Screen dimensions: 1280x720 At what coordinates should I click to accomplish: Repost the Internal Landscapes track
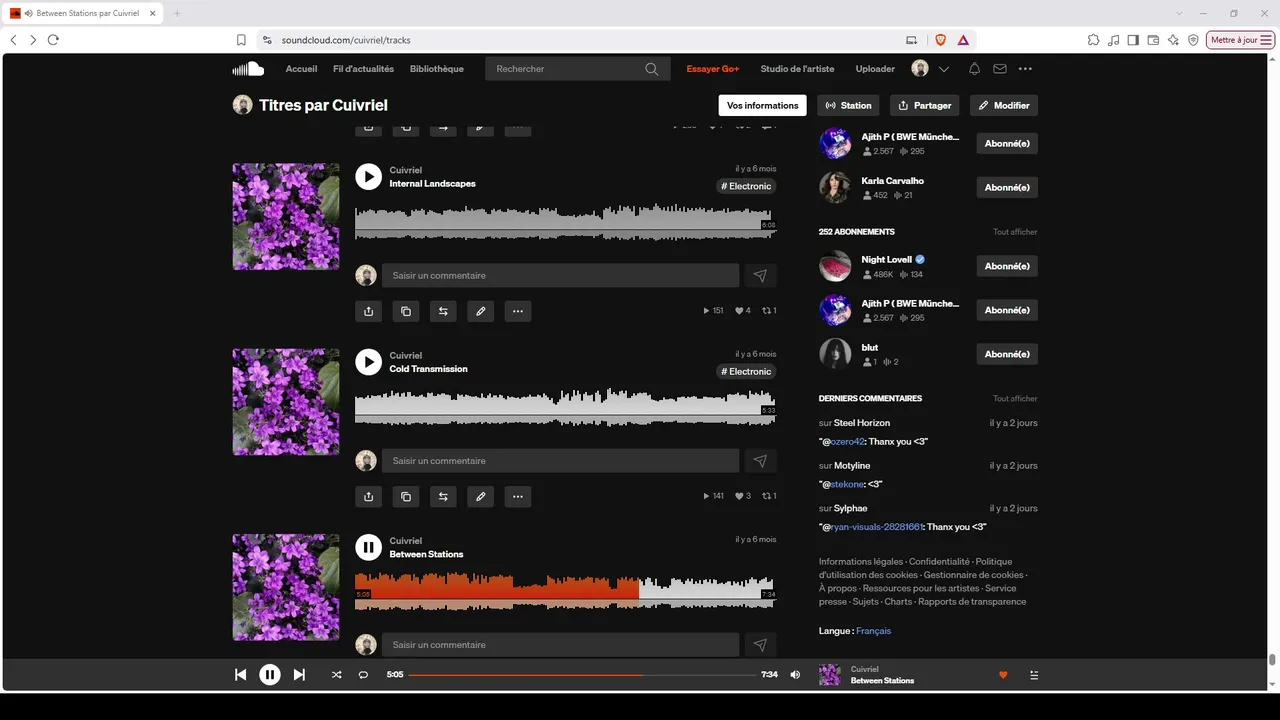pyautogui.click(x=443, y=311)
